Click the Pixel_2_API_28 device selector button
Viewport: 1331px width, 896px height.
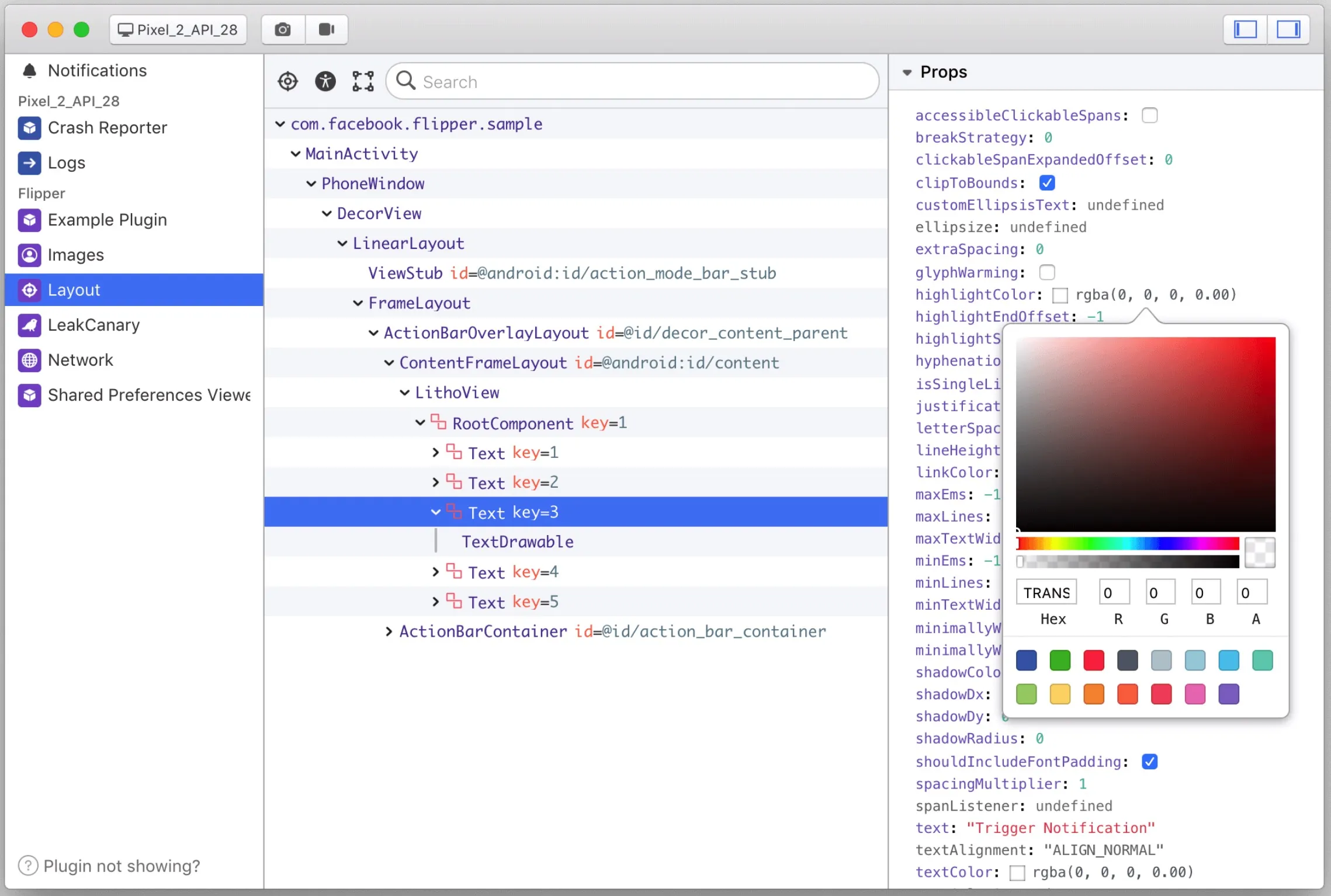[x=178, y=30]
